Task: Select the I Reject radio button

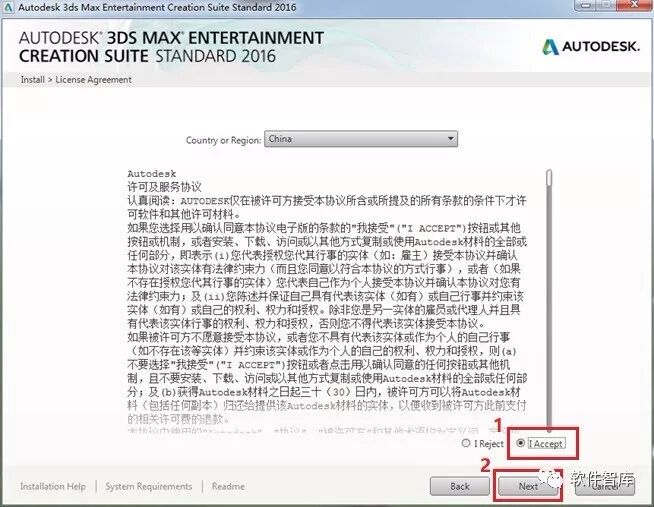Action: tap(466, 443)
